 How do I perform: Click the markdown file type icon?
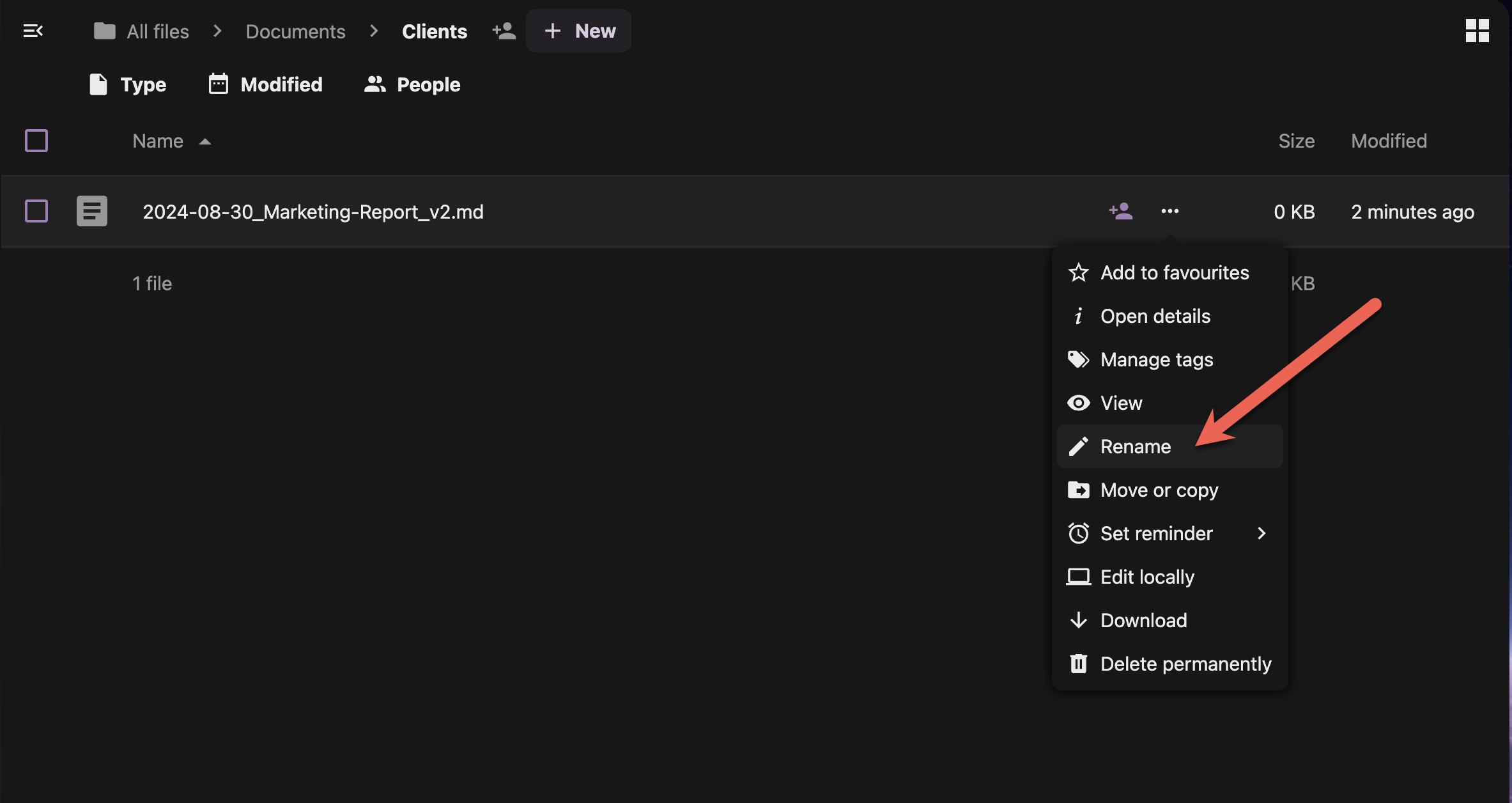[92, 211]
